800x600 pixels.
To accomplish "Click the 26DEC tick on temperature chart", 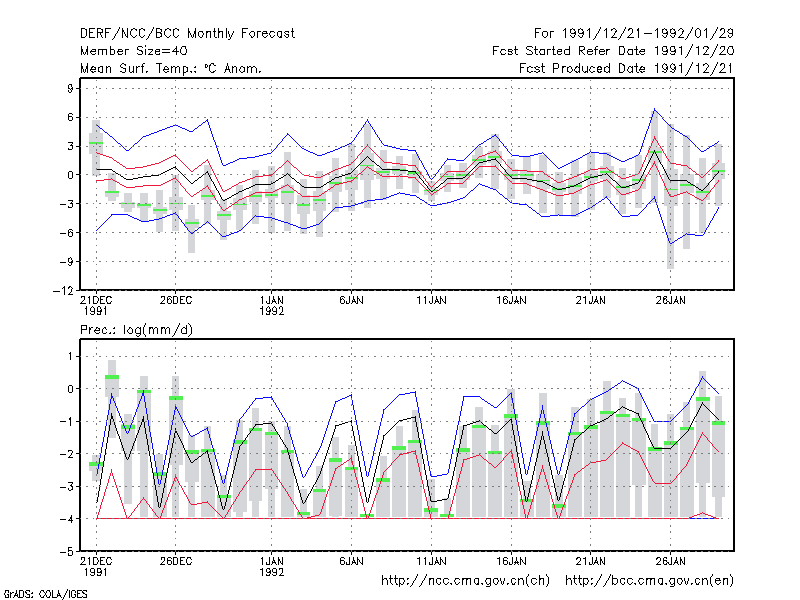I will (176, 301).
